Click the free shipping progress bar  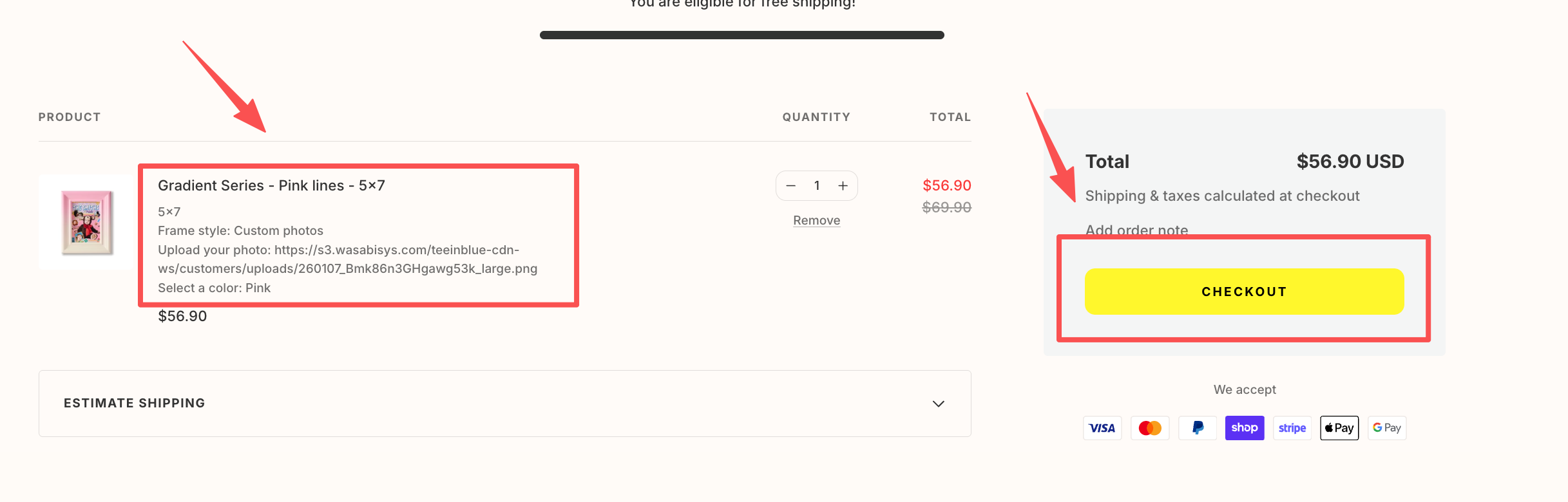click(x=741, y=35)
